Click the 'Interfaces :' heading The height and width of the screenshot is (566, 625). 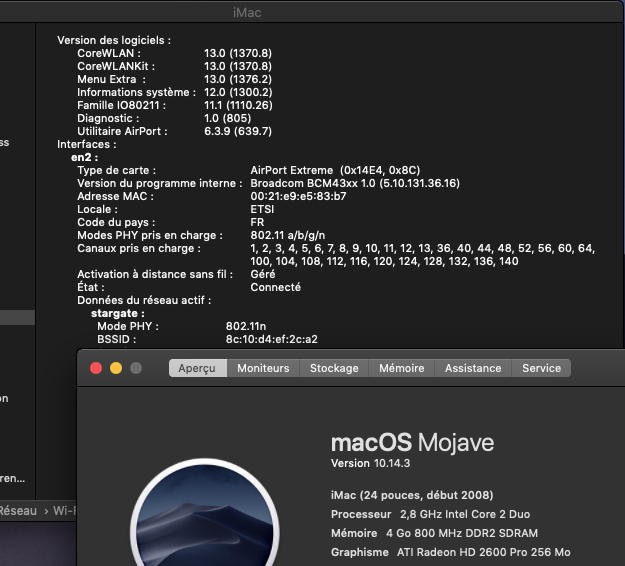[x=86, y=144]
